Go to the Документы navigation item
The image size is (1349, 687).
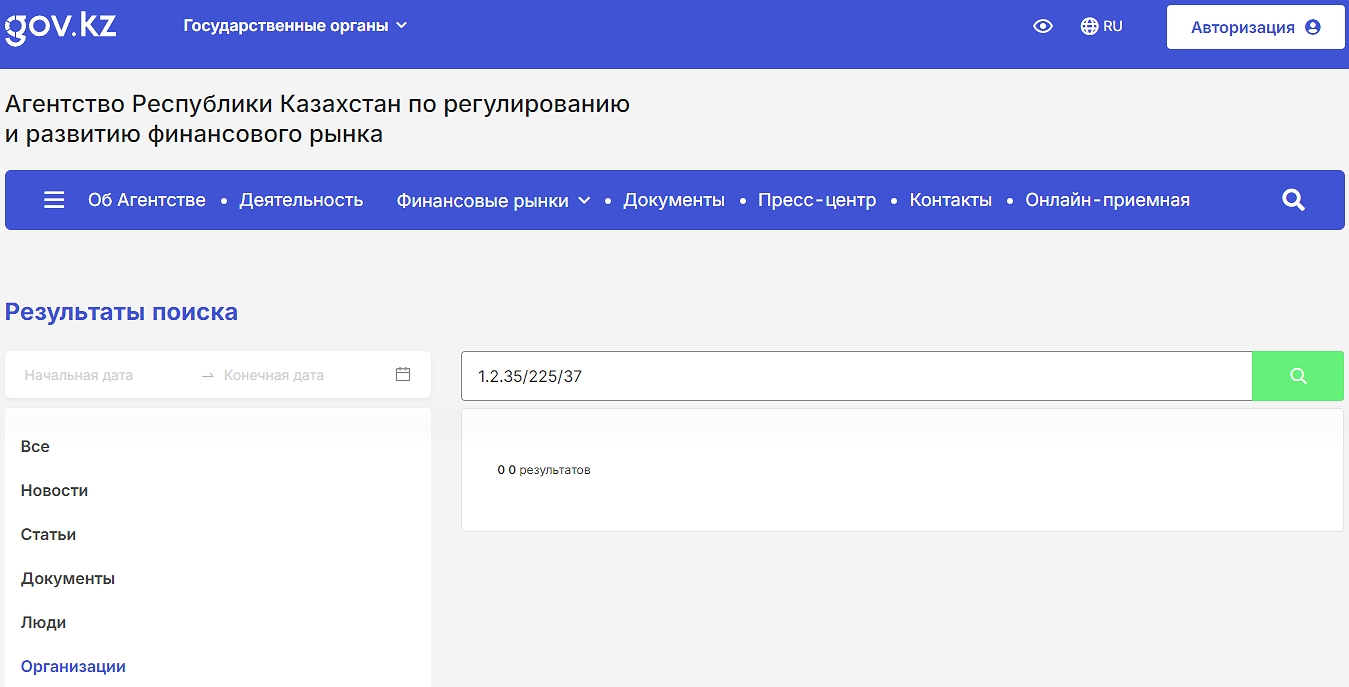[674, 200]
